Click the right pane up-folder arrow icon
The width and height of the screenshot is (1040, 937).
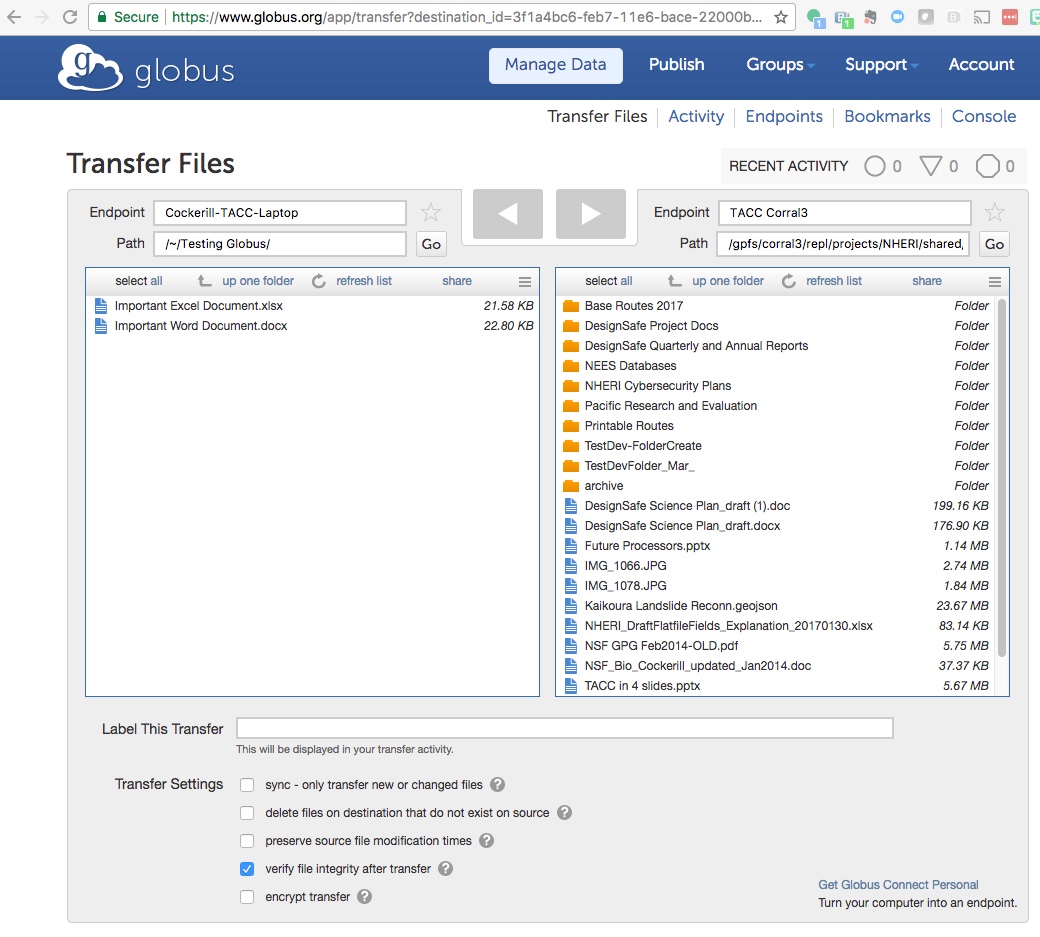[x=675, y=281]
